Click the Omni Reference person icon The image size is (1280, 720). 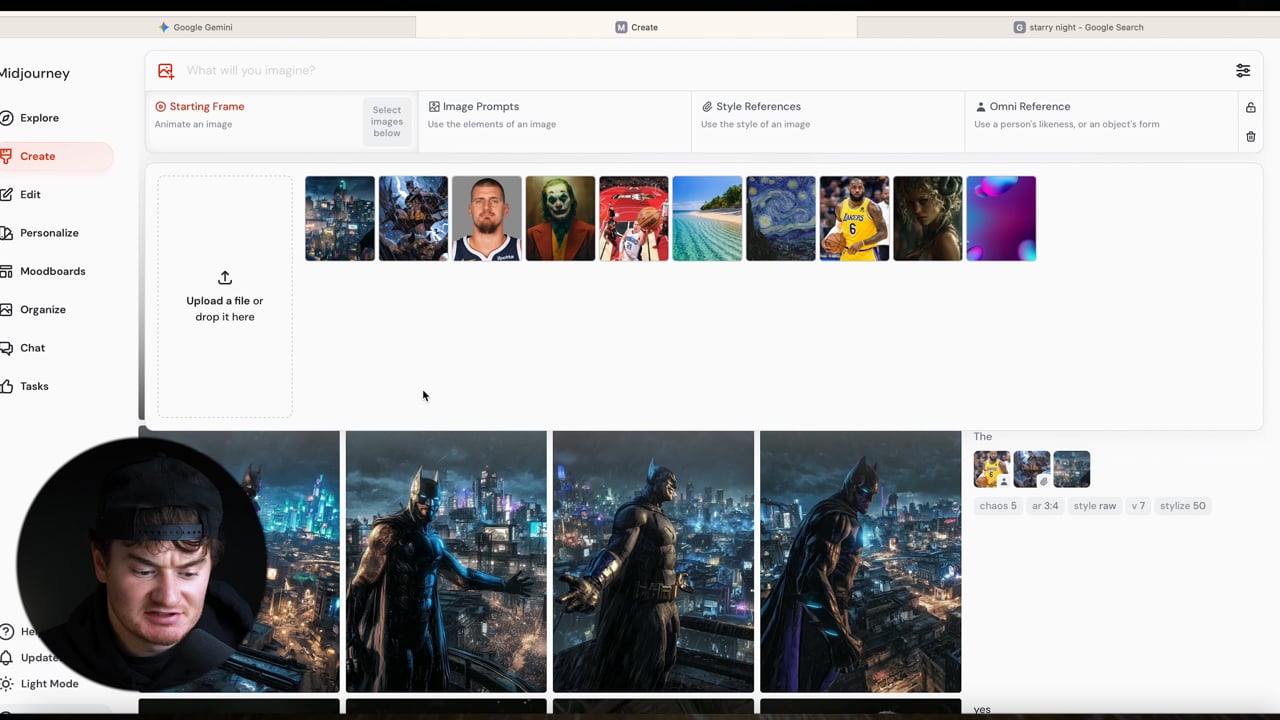pos(980,106)
